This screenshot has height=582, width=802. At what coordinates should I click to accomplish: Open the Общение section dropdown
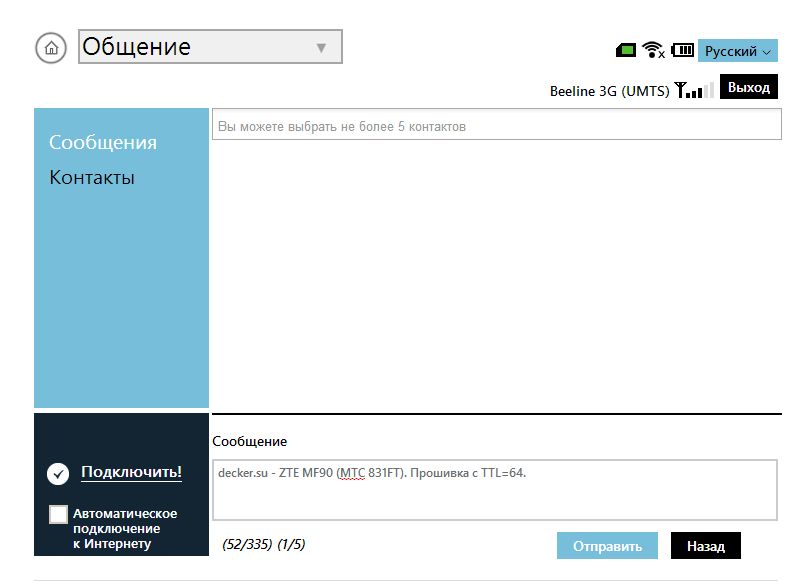tap(210, 47)
